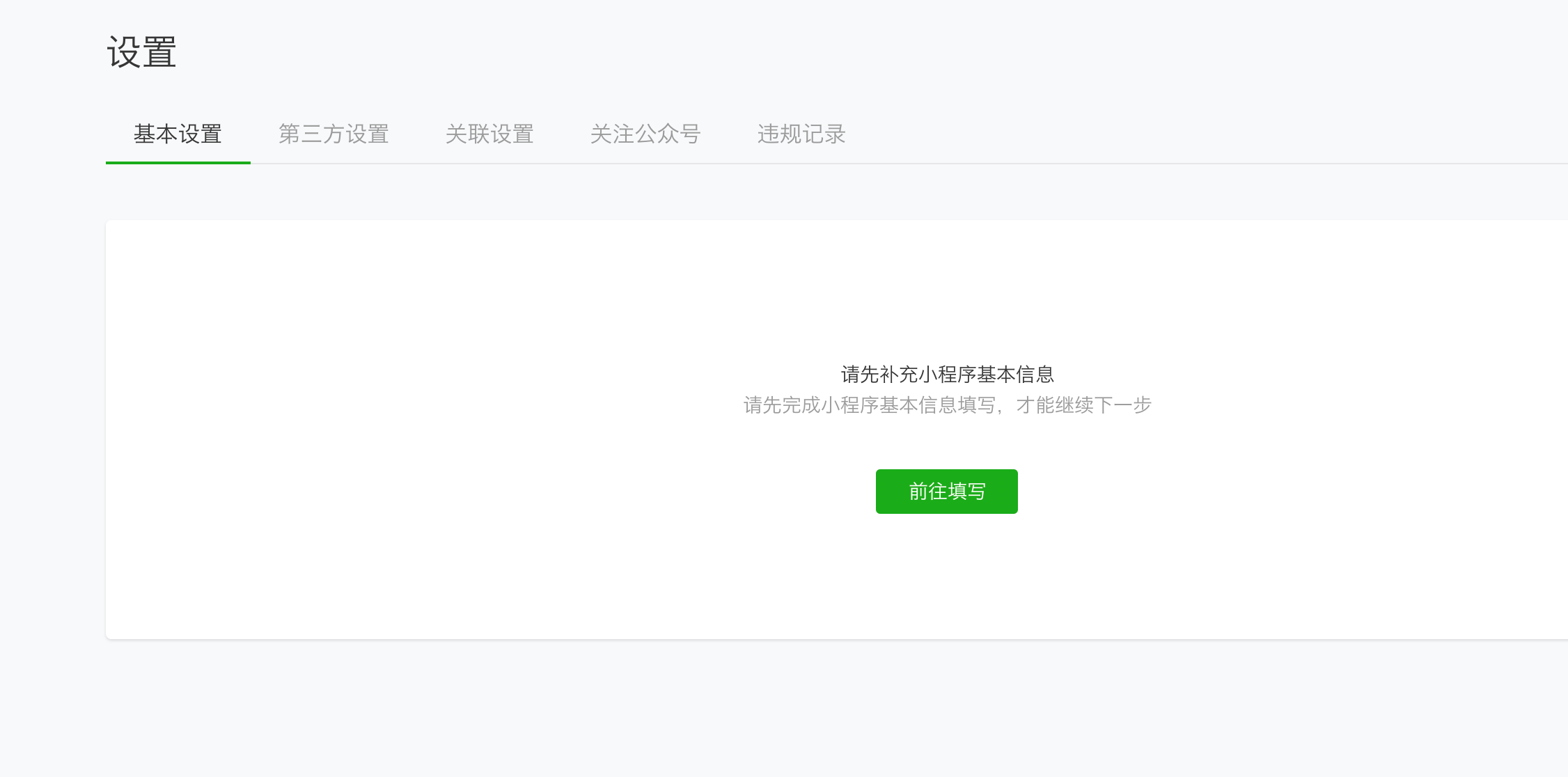Return to basic settings tab 基本设置
1568x777 pixels.
[178, 134]
